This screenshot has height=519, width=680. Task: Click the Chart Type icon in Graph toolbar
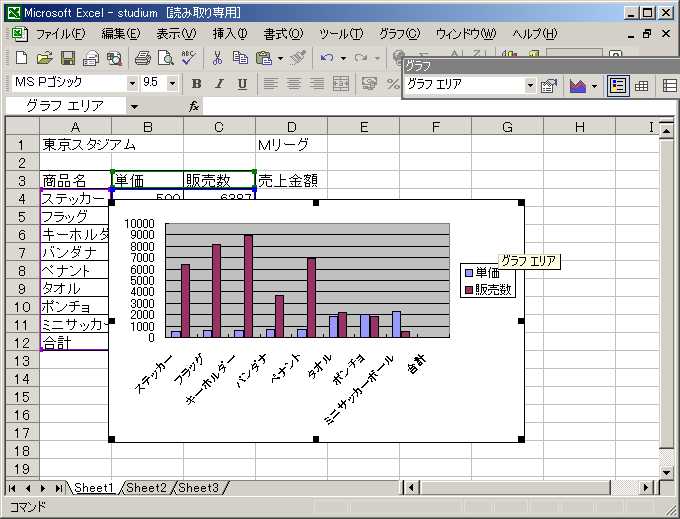(x=578, y=86)
